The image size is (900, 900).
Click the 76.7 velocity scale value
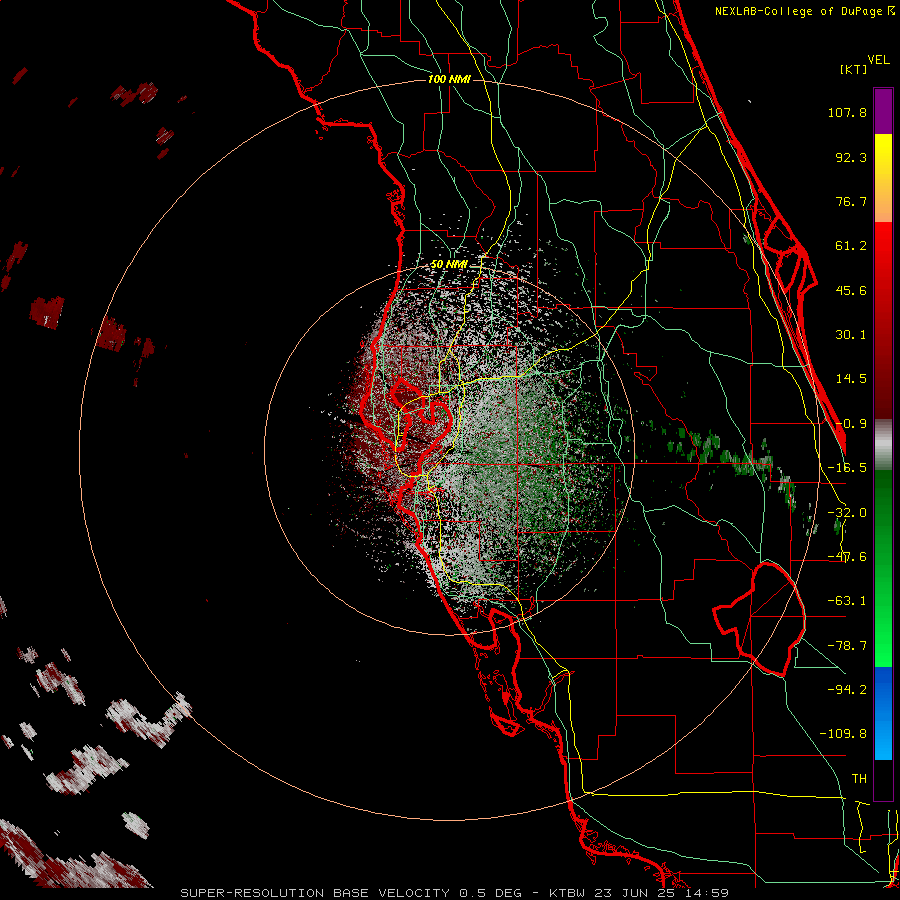coord(851,201)
